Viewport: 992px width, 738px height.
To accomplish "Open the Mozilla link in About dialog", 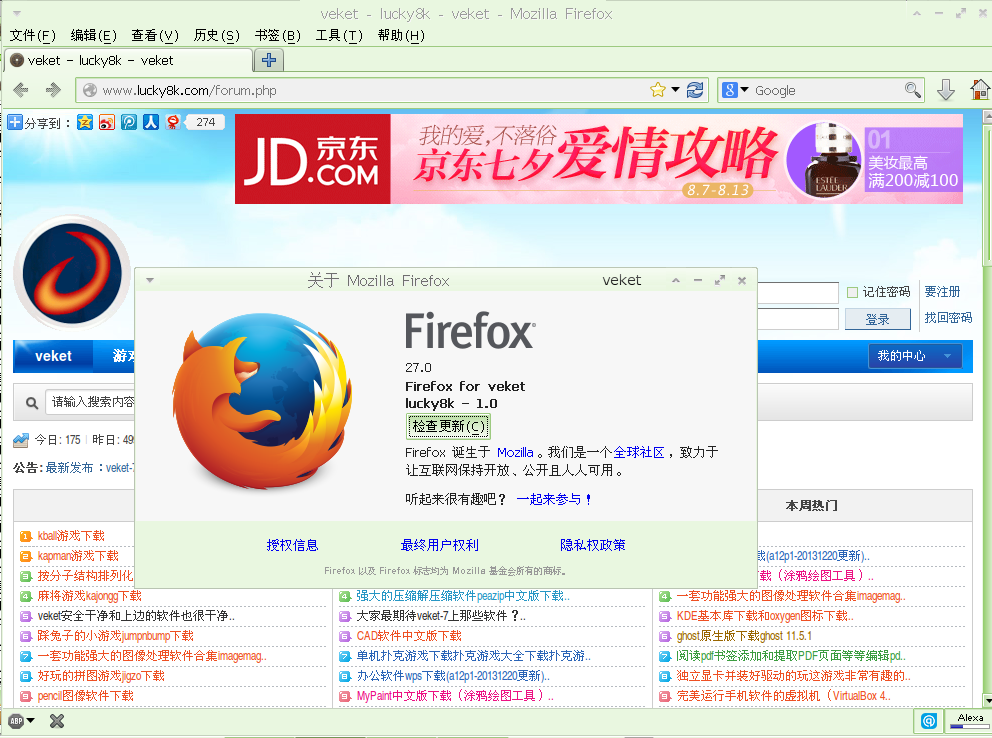I will point(515,452).
